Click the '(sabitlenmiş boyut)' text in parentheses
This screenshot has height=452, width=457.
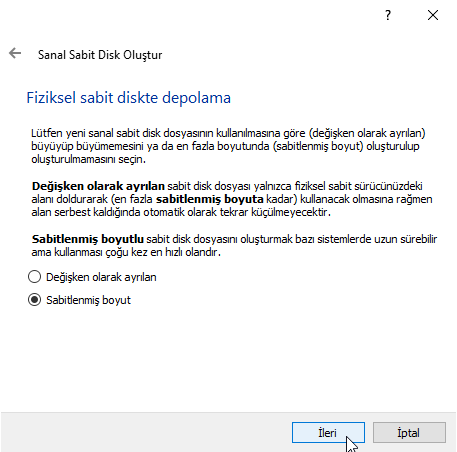tap(318, 146)
